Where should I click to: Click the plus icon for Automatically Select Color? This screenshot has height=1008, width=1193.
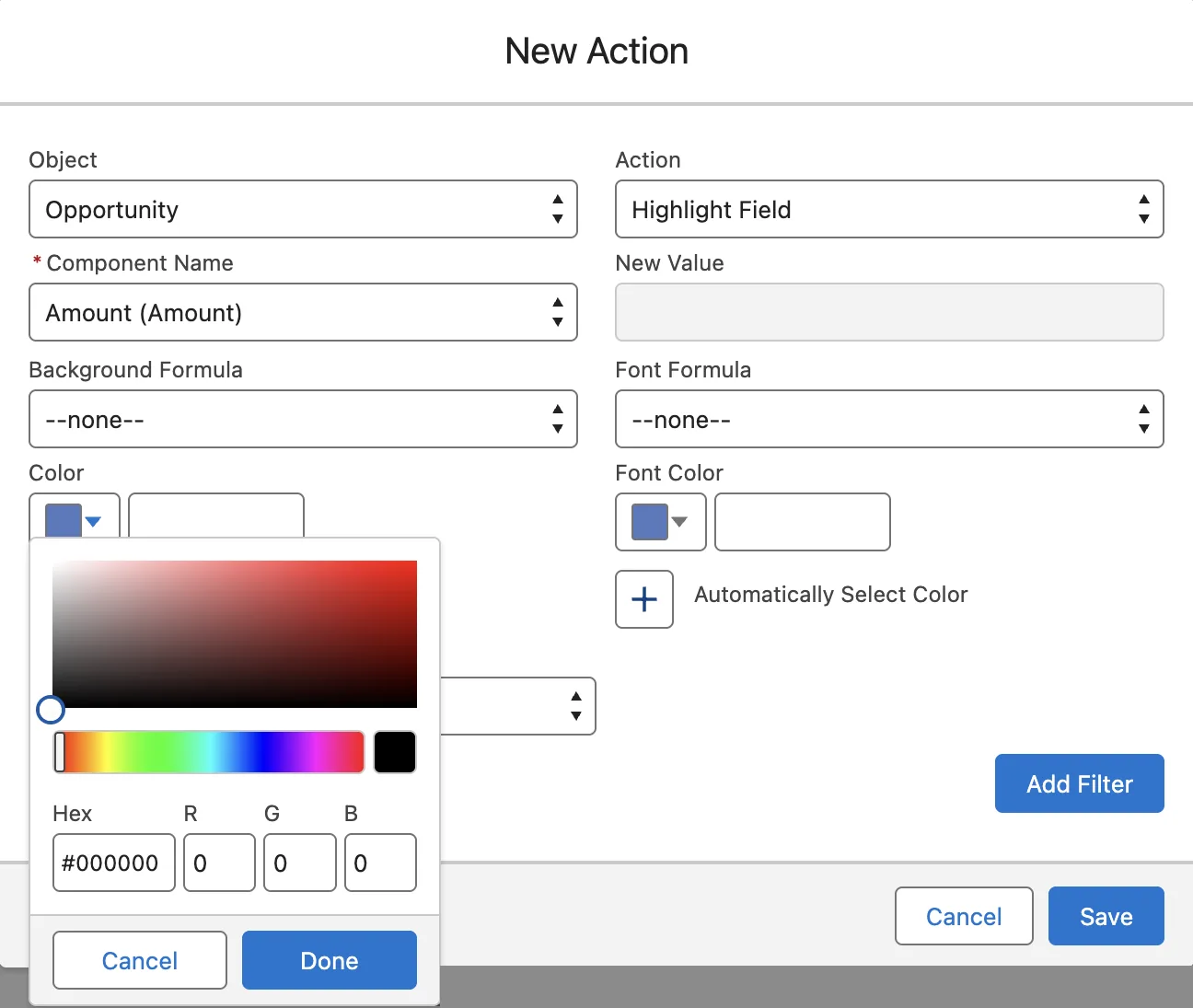click(644, 599)
